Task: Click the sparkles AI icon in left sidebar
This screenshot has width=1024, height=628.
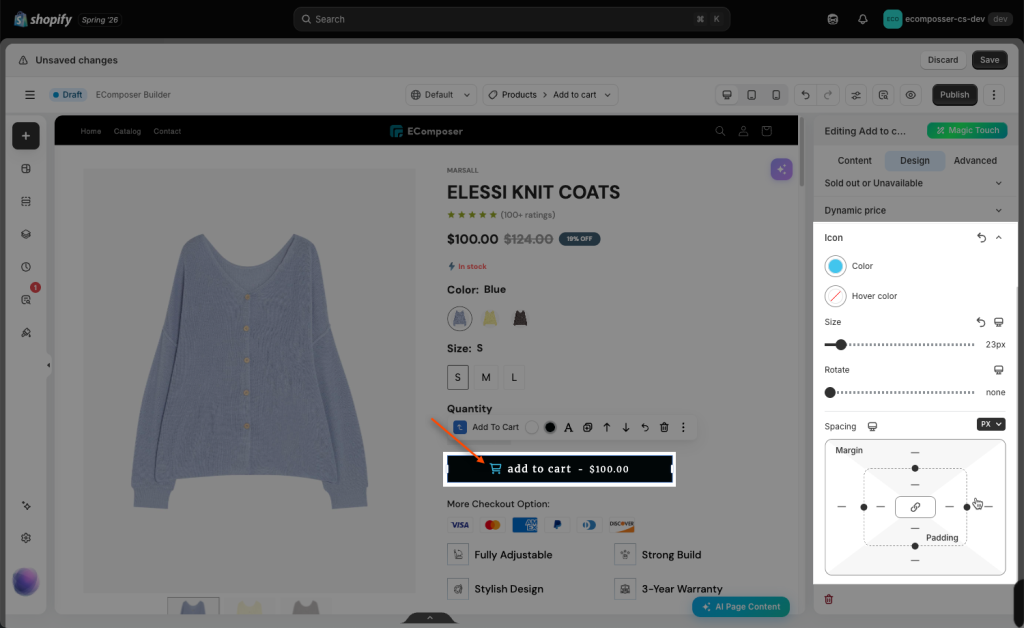Action: 26,506
